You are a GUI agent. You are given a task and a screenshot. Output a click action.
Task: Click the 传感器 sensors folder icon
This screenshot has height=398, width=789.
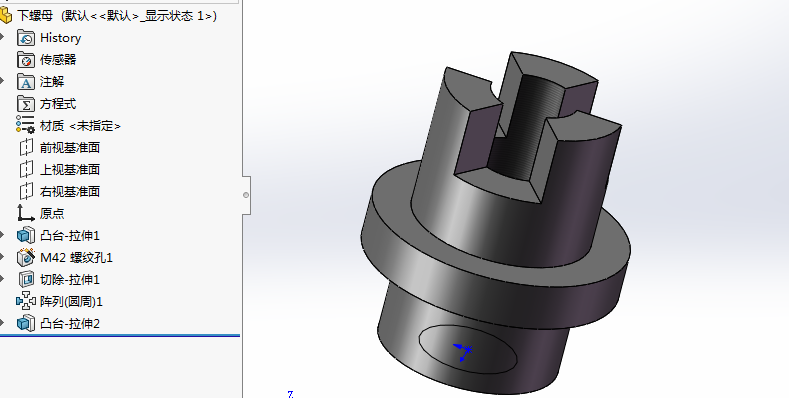tap(26, 60)
